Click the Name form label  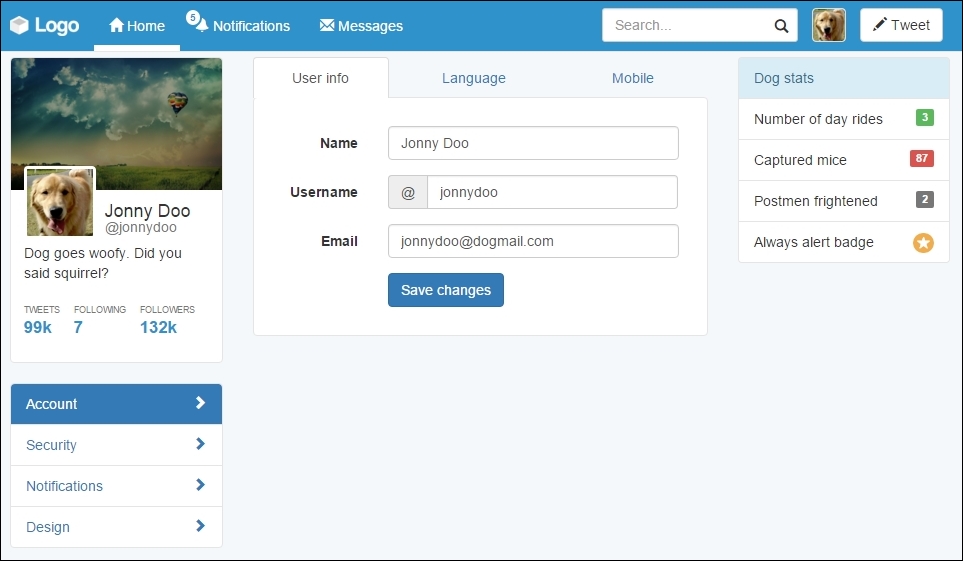[x=338, y=143]
